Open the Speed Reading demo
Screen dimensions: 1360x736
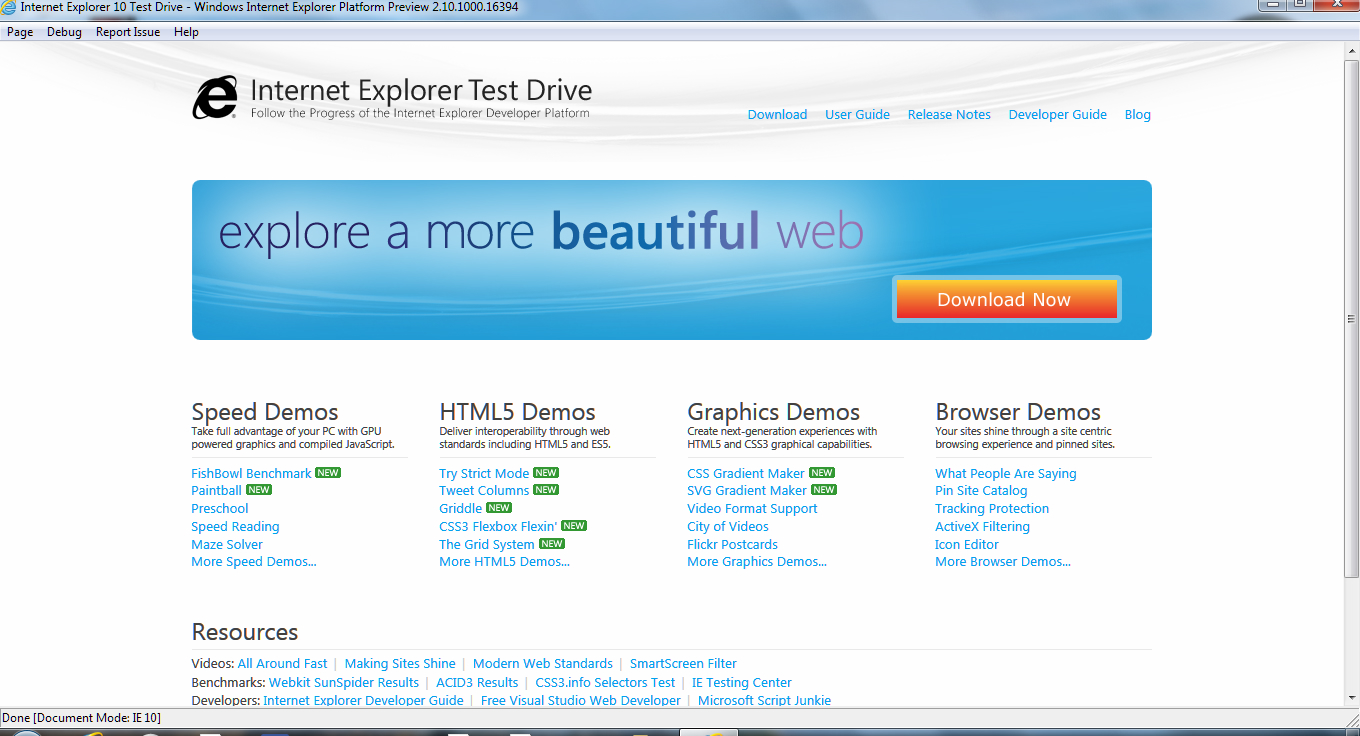click(235, 527)
